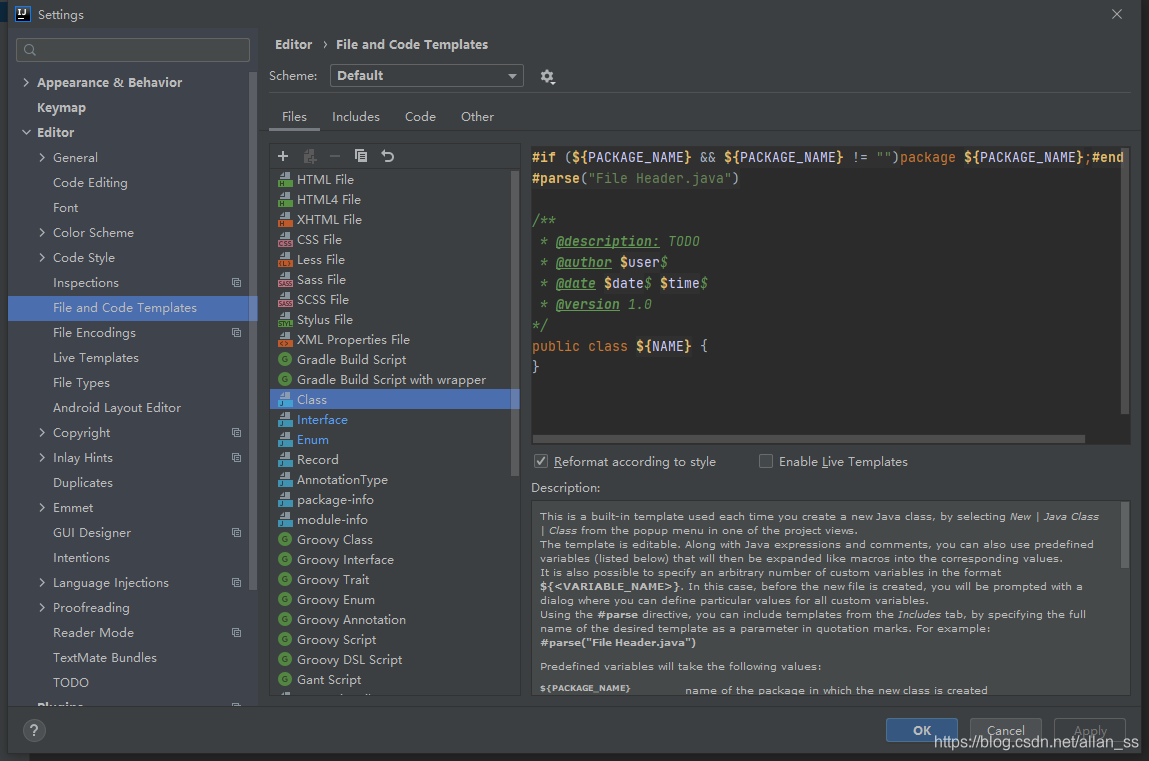This screenshot has width=1149, height=761.
Task: Click the Copyright project-level settings icon
Action: 236,433
